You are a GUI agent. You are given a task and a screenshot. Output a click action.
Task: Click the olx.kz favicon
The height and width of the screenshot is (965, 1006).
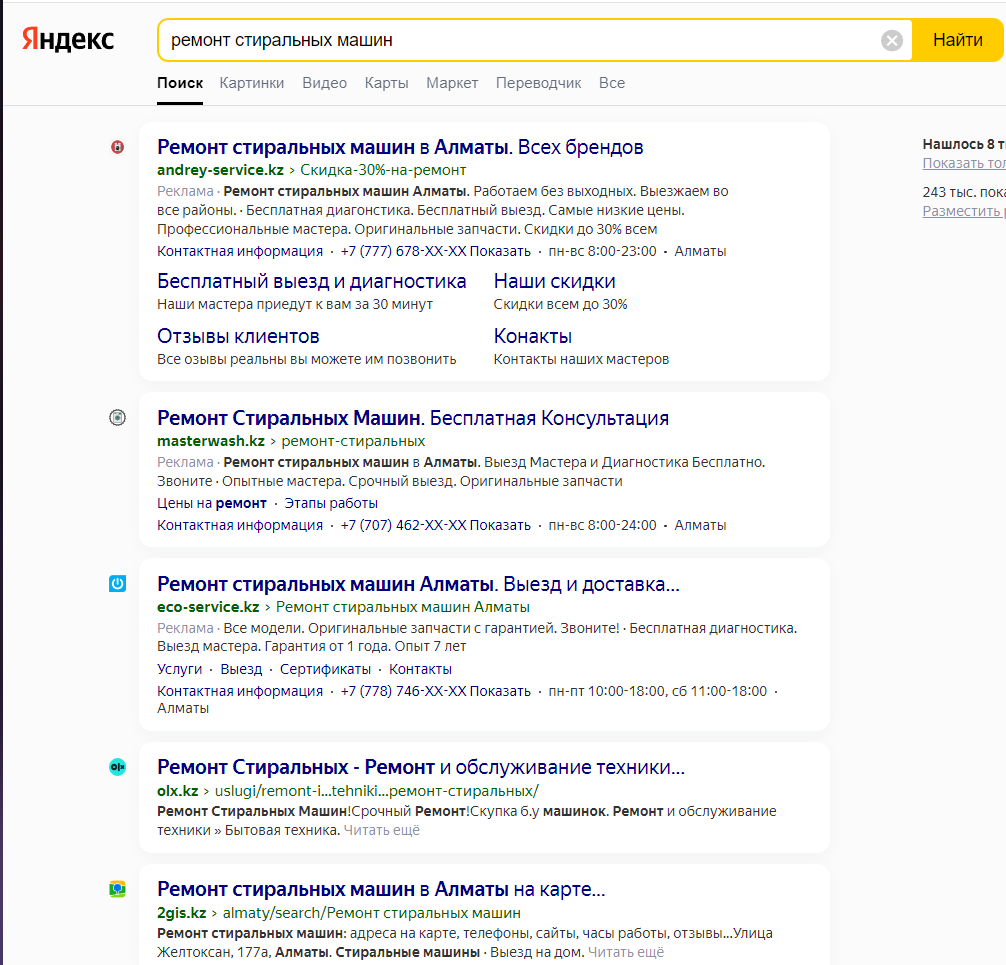117,767
